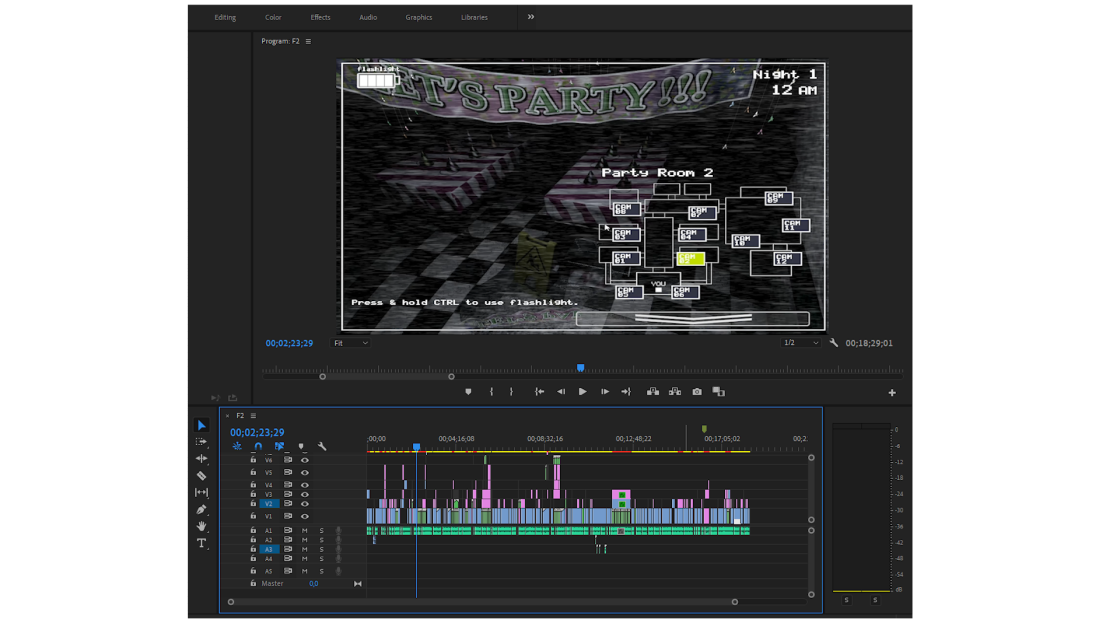
Task: Select the Type tool
Action: pos(201,544)
